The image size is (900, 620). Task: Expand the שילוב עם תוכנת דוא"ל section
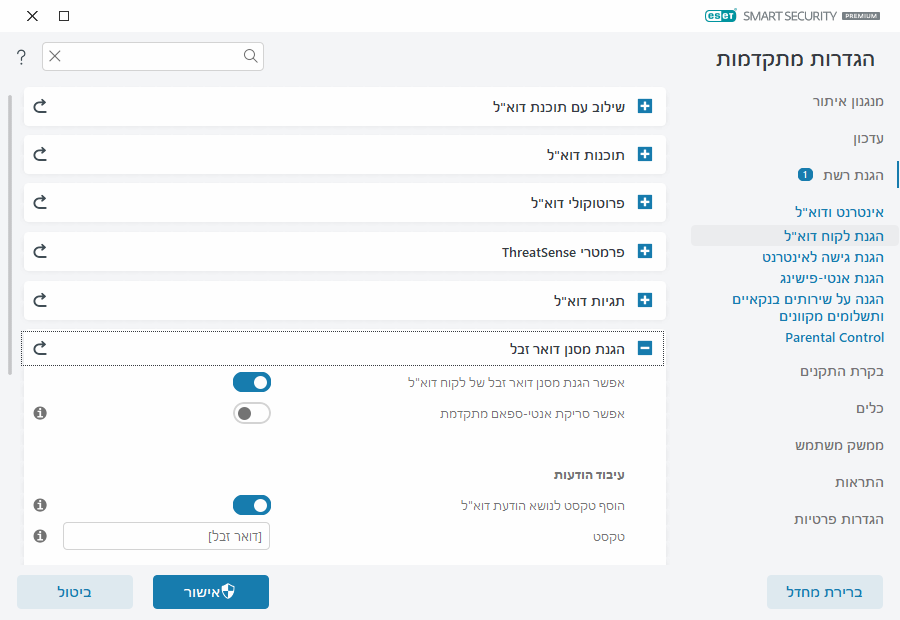pyautogui.click(x=645, y=106)
